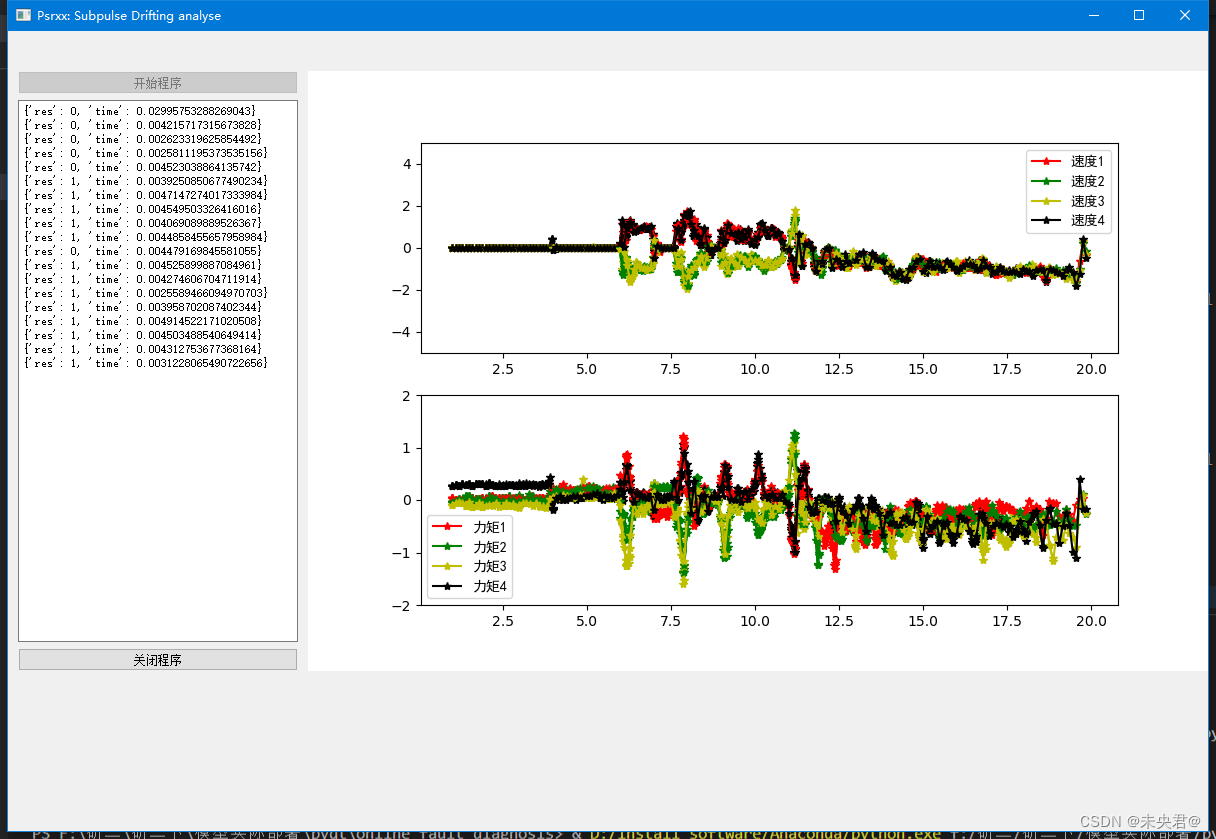This screenshot has height=839, width=1216.
Task: Click the 关闭程序 close program button
Action: tap(158, 660)
